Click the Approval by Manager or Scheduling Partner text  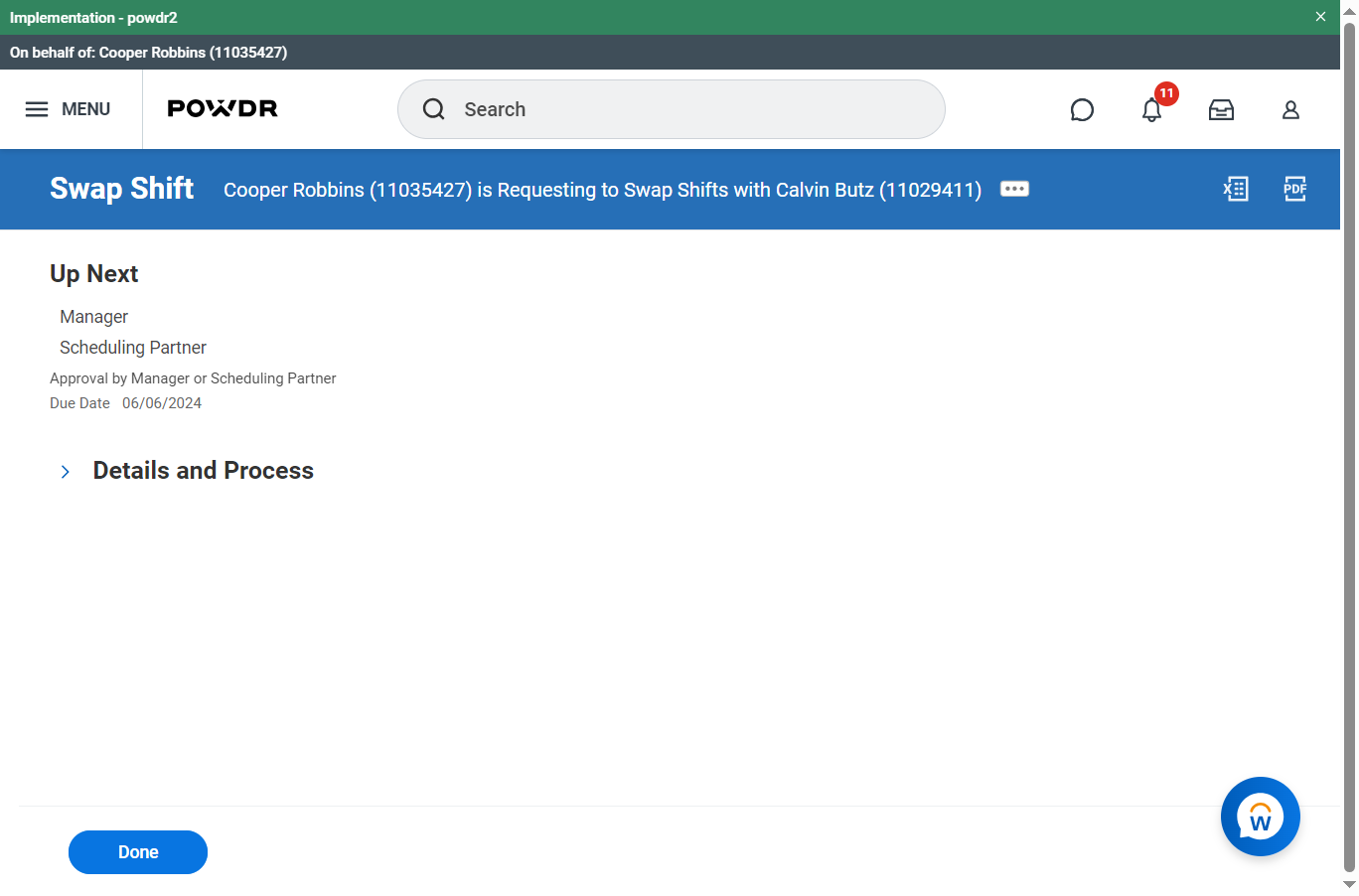(193, 378)
